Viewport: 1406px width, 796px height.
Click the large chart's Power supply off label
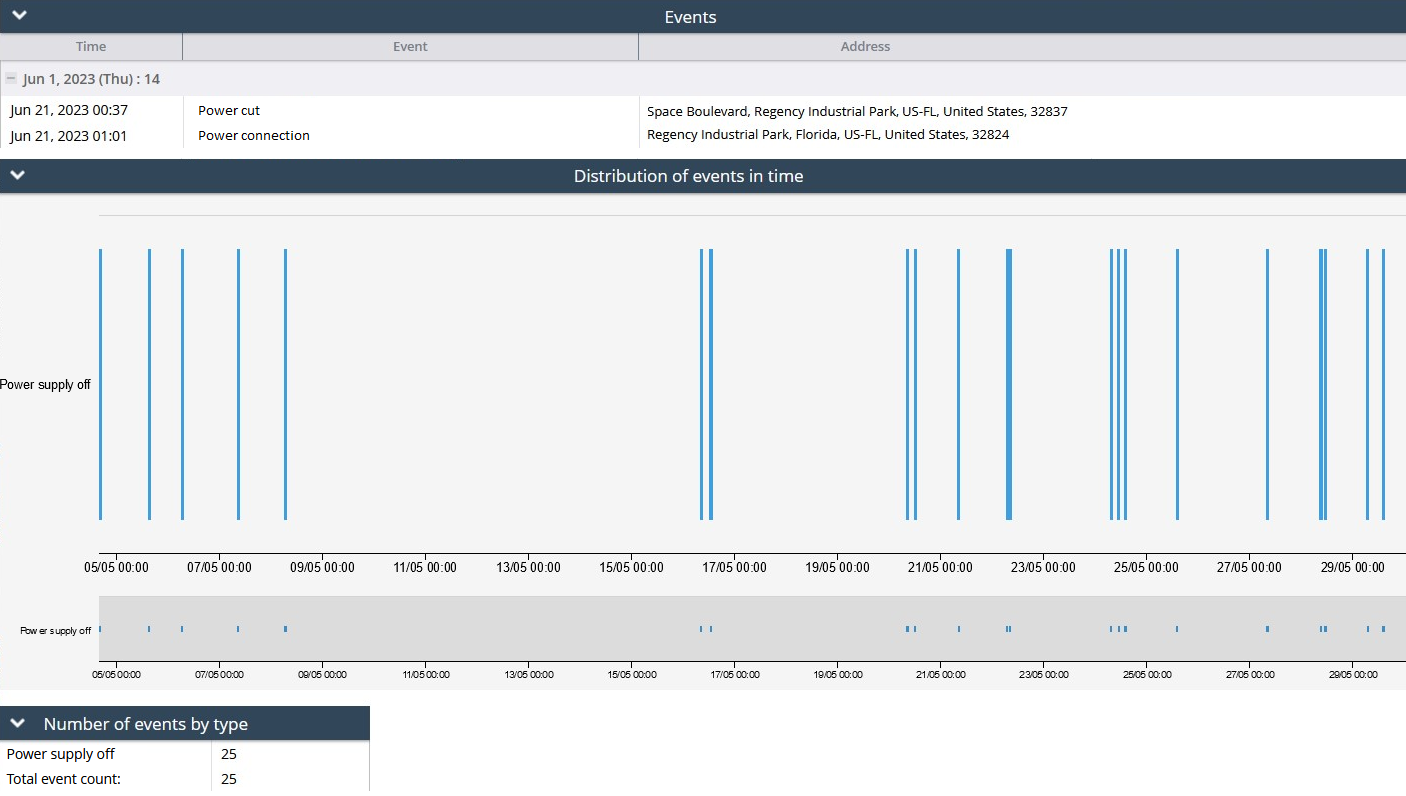coord(46,385)
